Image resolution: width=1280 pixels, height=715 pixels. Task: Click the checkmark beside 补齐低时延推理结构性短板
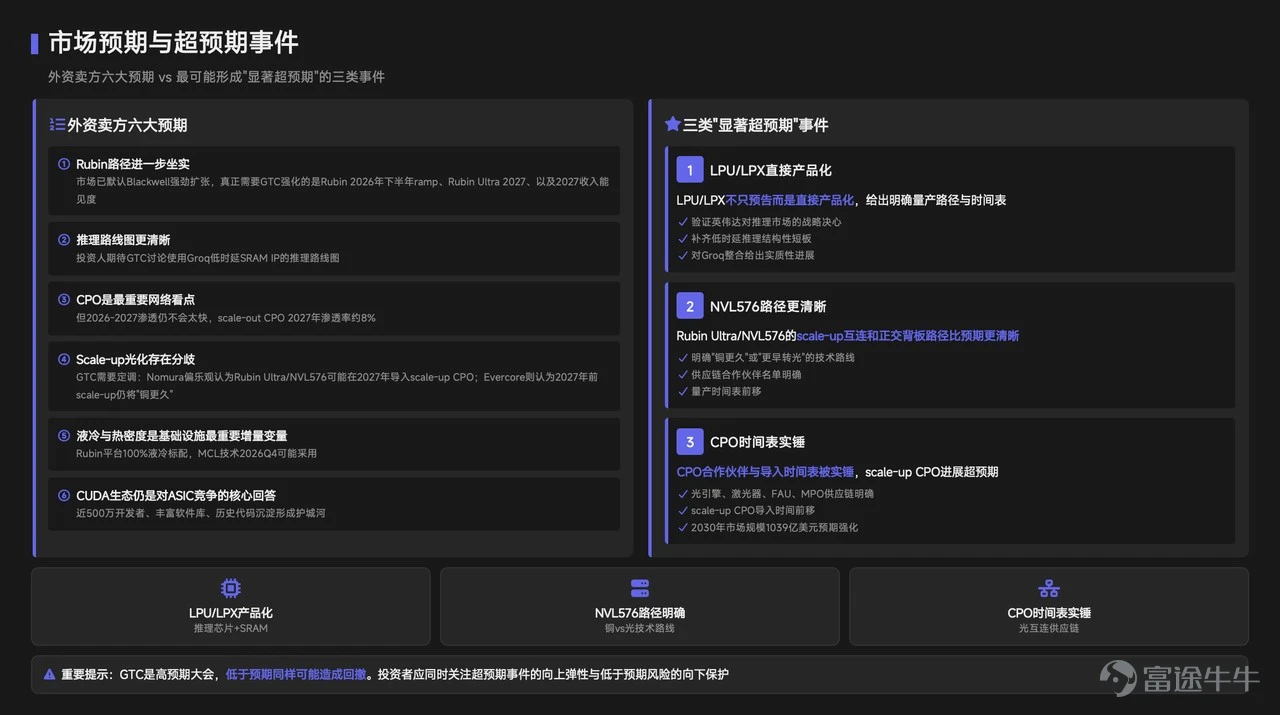click(x=682, y=239)
